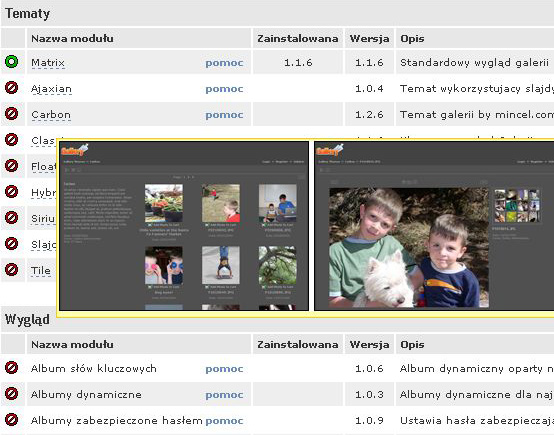This screenshot has width=554, height=435.
Task: Click the red status icon in the Hybrid row
Action: [x=11, y=192]
